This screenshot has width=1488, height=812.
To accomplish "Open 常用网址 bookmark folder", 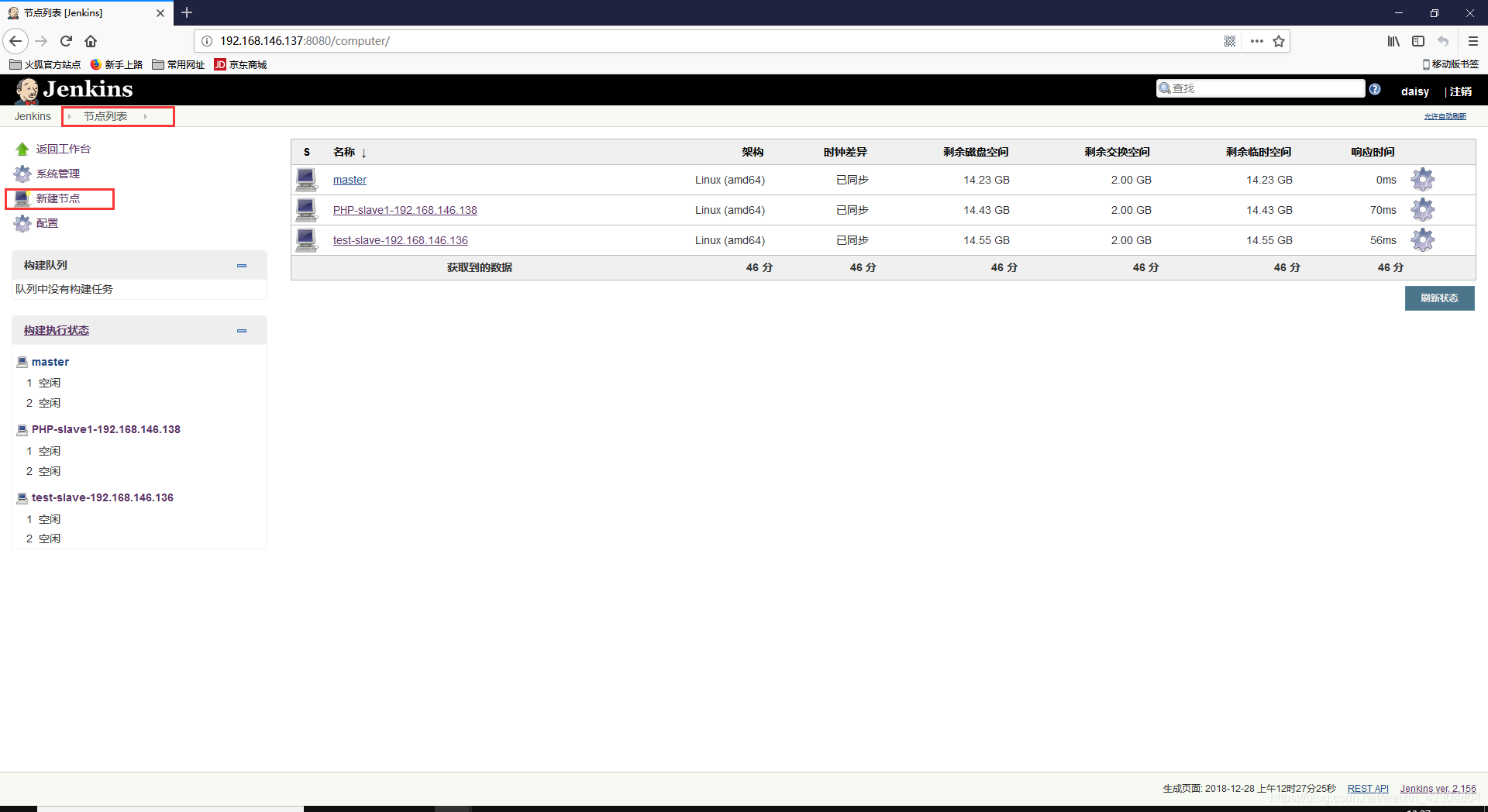I will coord(178,65).
